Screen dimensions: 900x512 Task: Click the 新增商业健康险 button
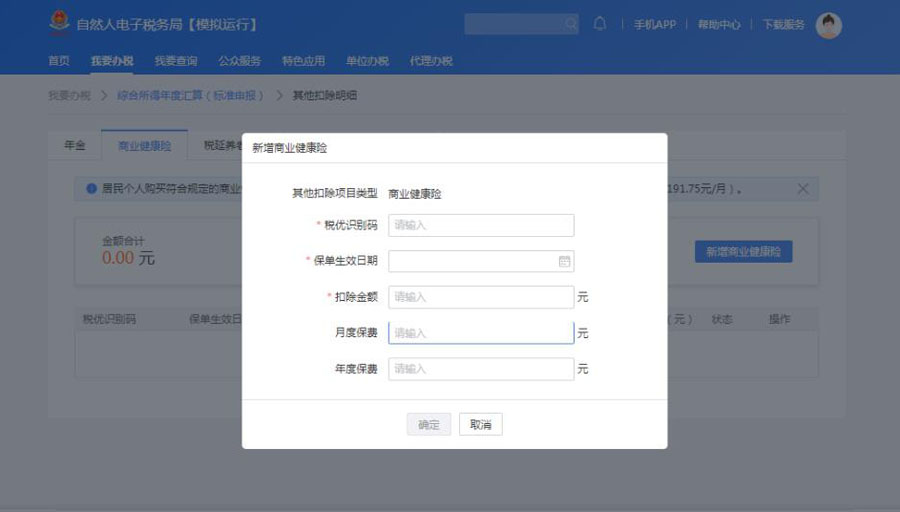point(743,252)
